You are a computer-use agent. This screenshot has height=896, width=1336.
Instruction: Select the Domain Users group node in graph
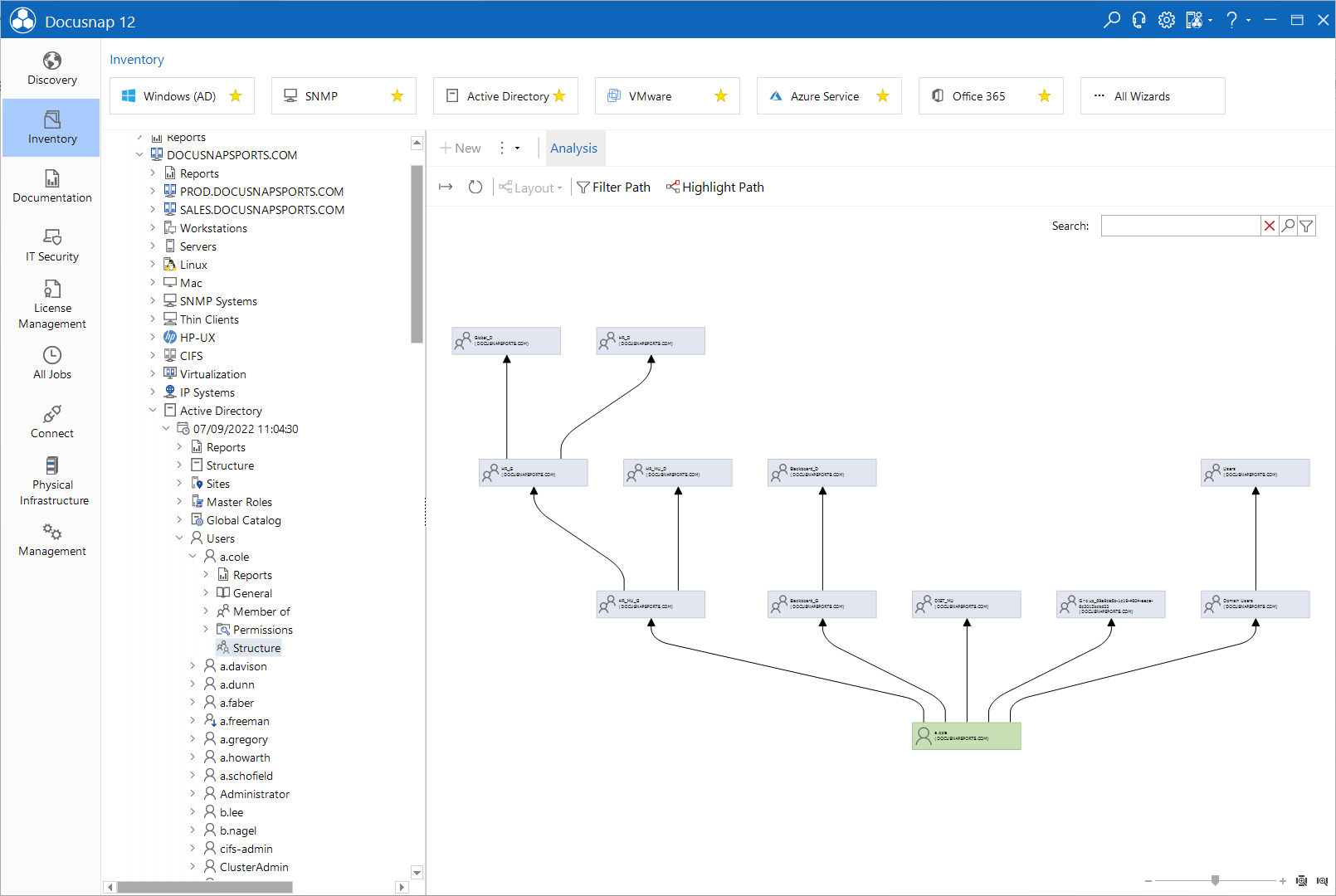(x=1256, y=604)
